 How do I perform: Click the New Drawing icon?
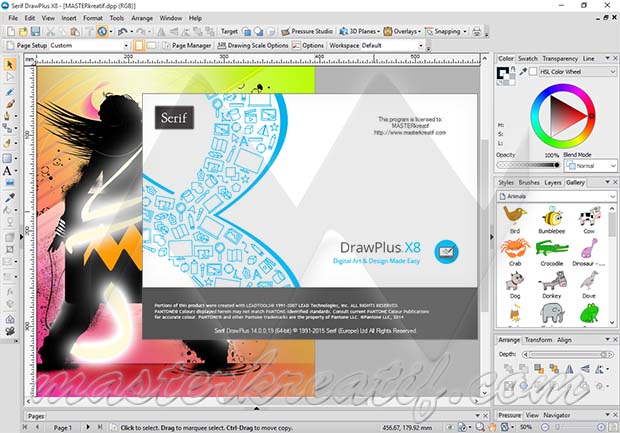pyautogui.click(x=11, y=31)
